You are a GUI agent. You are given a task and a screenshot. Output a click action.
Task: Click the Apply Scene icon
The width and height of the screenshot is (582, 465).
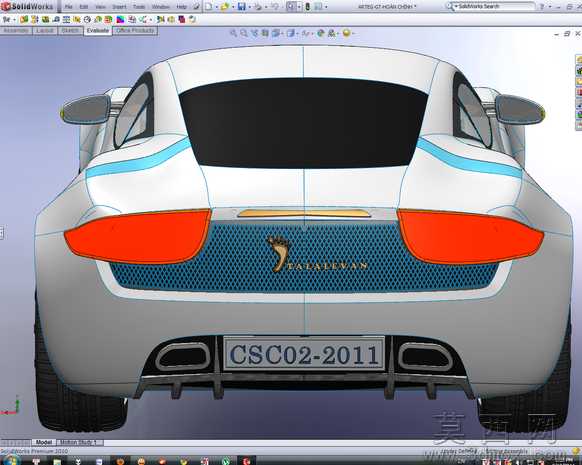[x=332, y=33]
